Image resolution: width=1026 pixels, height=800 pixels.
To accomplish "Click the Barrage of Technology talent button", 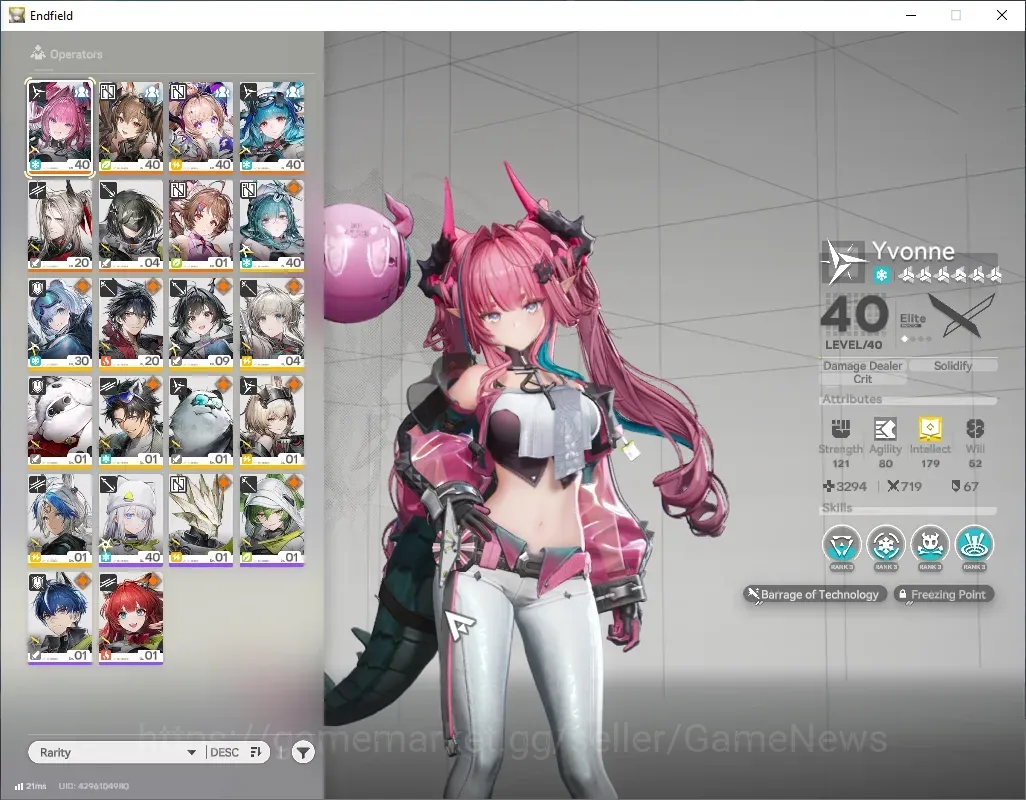I will 815,595.
